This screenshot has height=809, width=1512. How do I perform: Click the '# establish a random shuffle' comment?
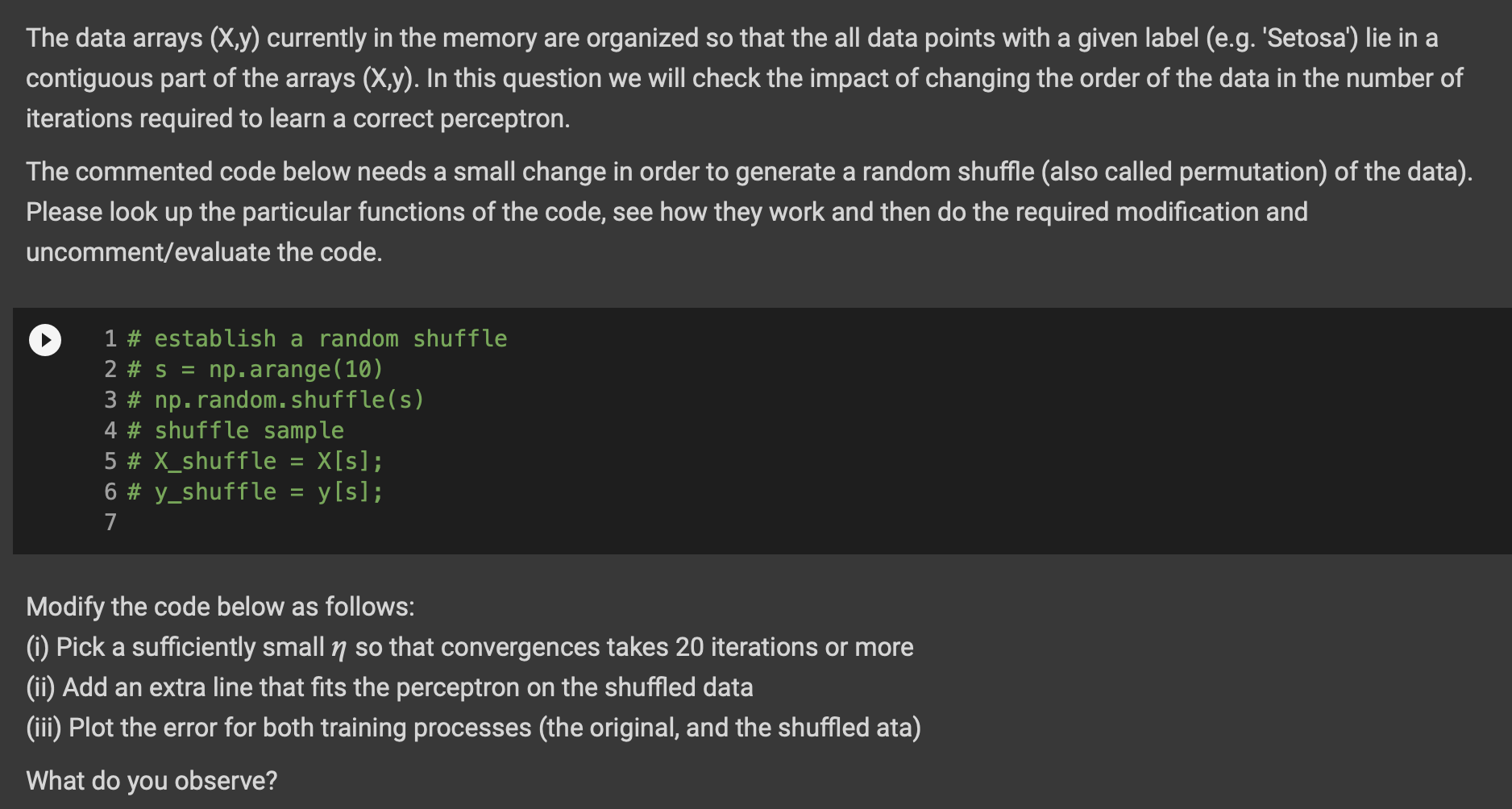coord(318,338)
